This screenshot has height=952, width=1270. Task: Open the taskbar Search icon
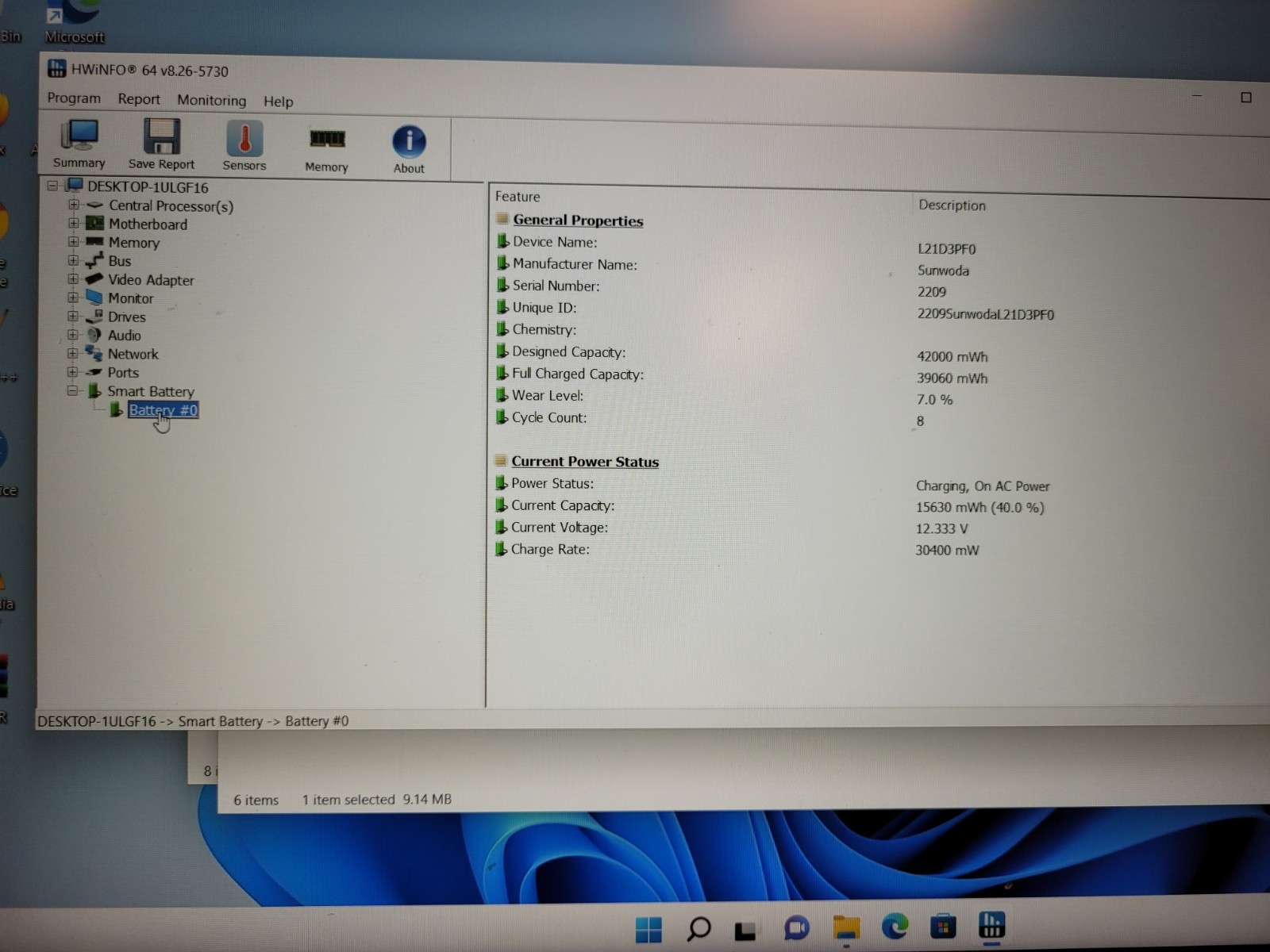[x=698, y=928]
